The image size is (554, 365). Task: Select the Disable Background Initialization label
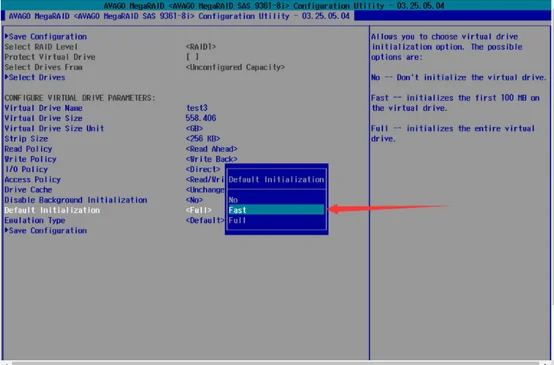[76, 200]
